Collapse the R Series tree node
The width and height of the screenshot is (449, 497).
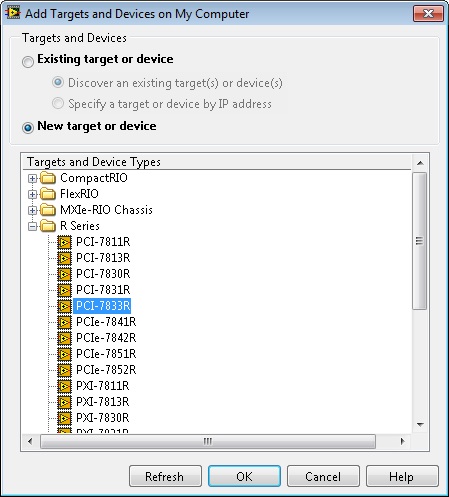pyautogui.click(x=32, y=226)
